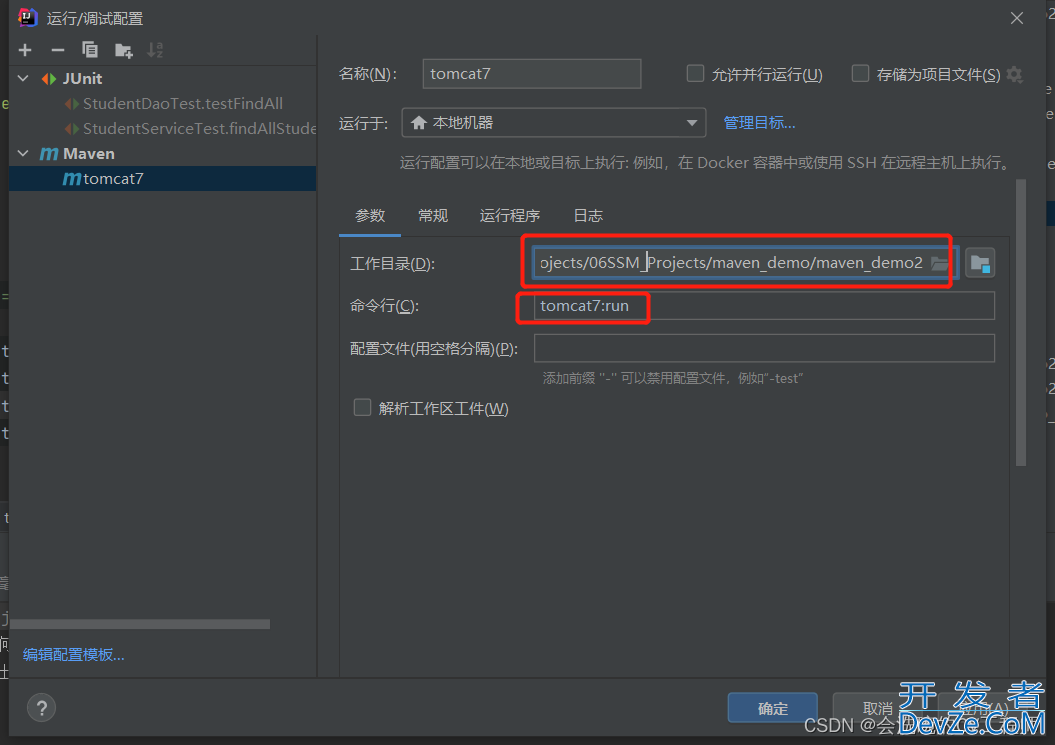Open the 编辑配置模板... link
1055x745 pixels.
point(73,655)
